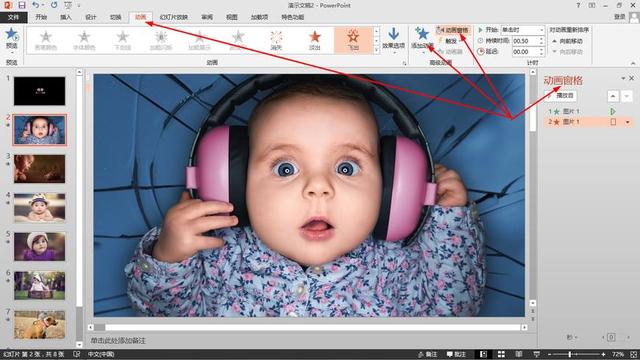Image resolution: width=640 pixels, height=360 pixels.
Task: Expand the animation gallery more arrow
Action: (x=376, y=50)
